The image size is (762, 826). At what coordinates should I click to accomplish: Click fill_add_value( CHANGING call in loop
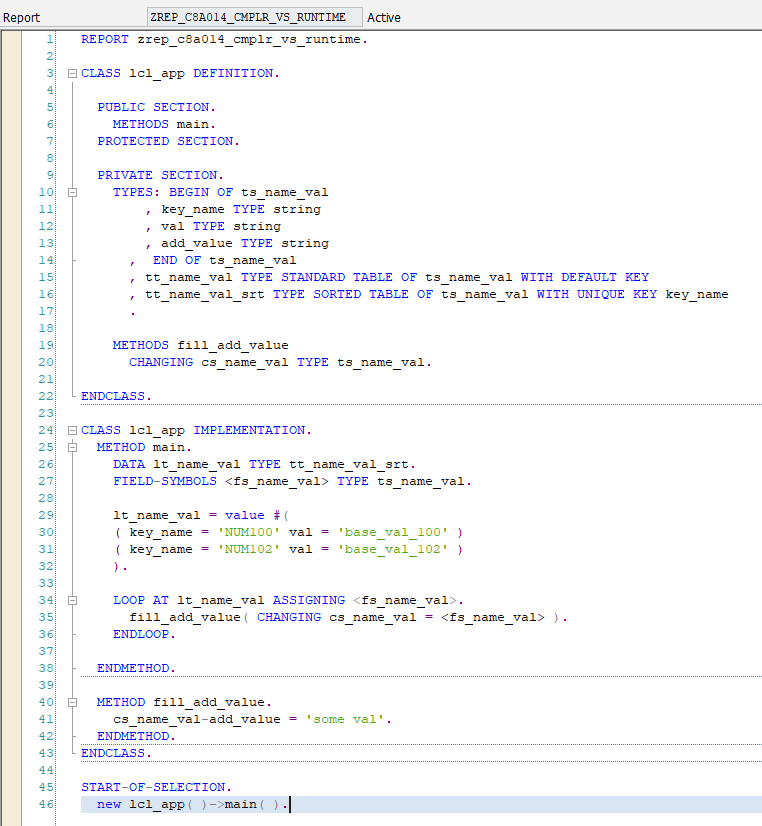[348, 617]
